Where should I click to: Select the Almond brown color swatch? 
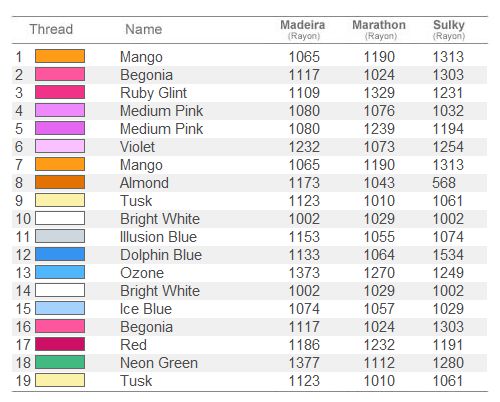tap(60, 182)
